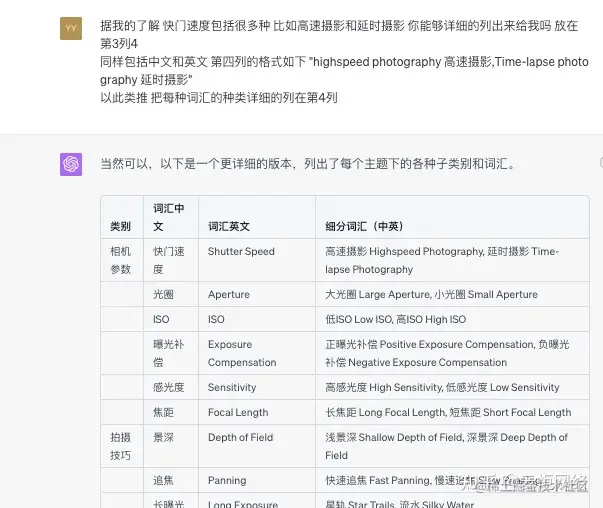The width and height of the screenshot is (603, 508).
Task: Select table header 细分词汇（中英）
Action: point(452,217)
